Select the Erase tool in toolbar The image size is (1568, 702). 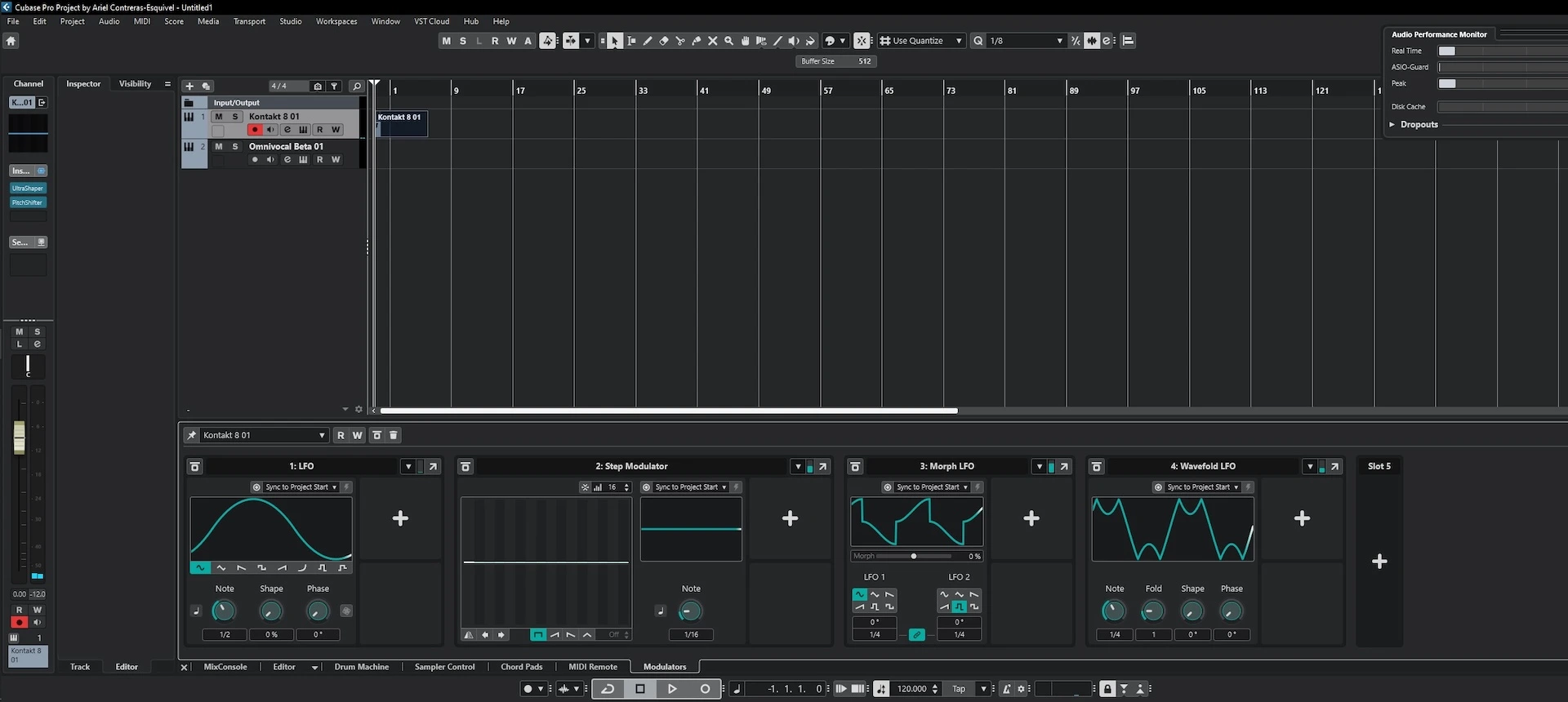point(664,41)
